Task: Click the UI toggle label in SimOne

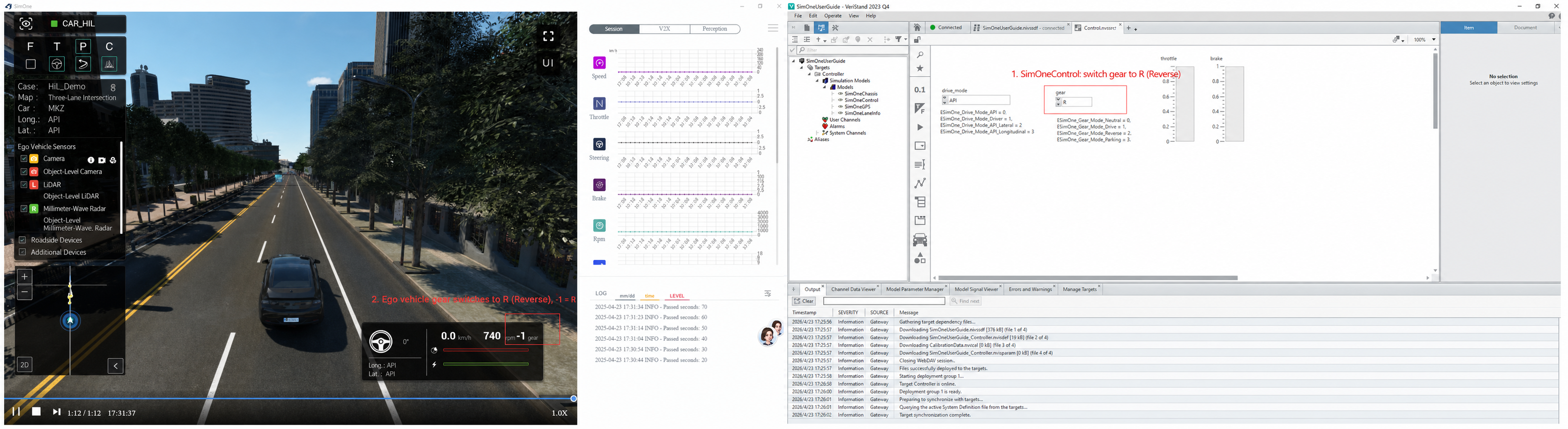Action: pos(548,63)
